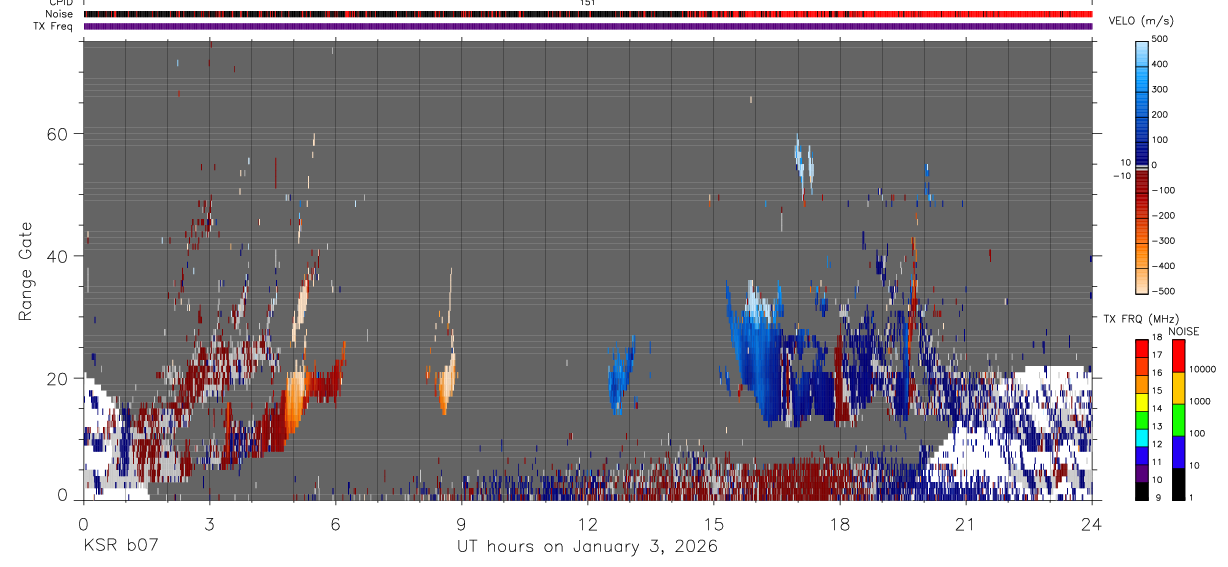Select yellow-orange swatch in NOISE legend
Viewport: 1228px width, 567px height.
click(x=1177, y=388)
